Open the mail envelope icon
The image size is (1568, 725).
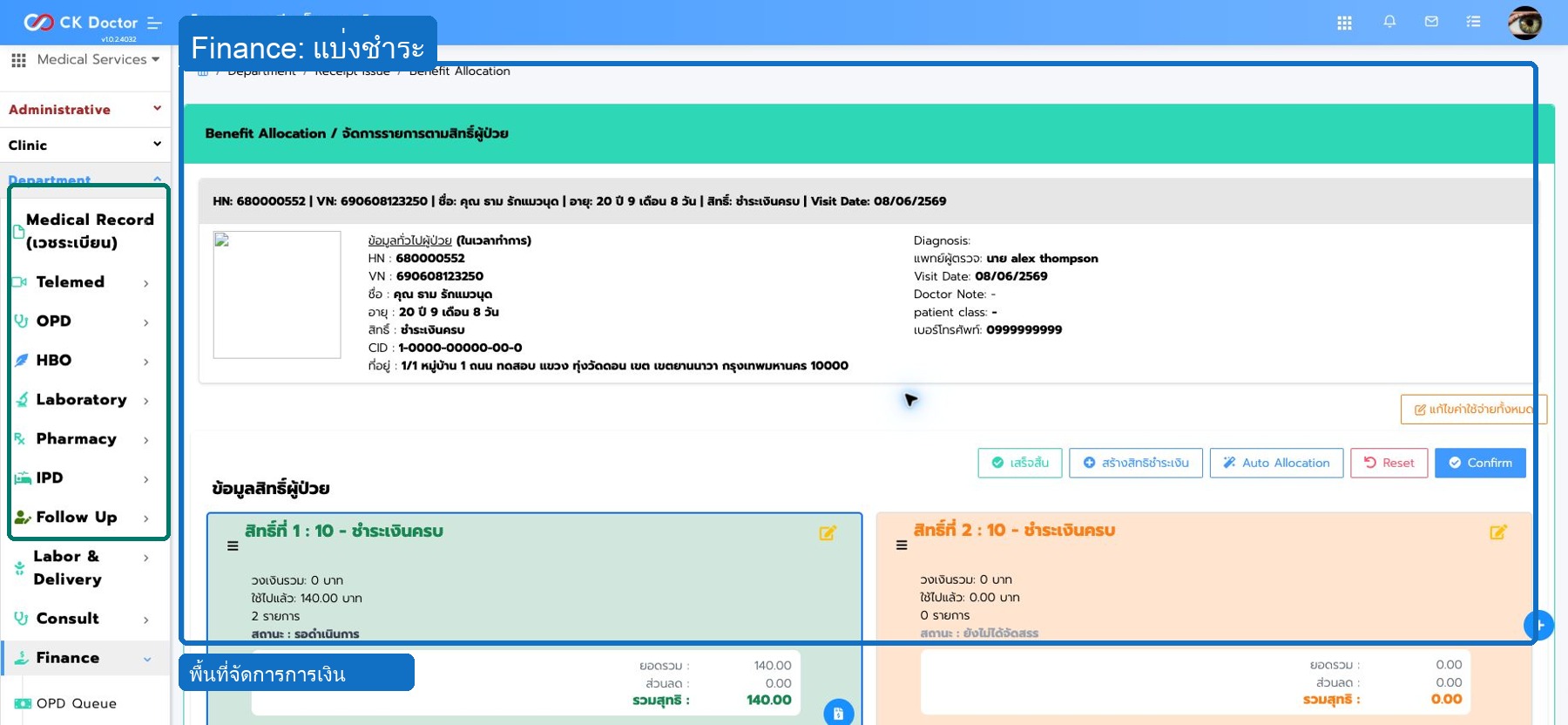[1431, 22]
